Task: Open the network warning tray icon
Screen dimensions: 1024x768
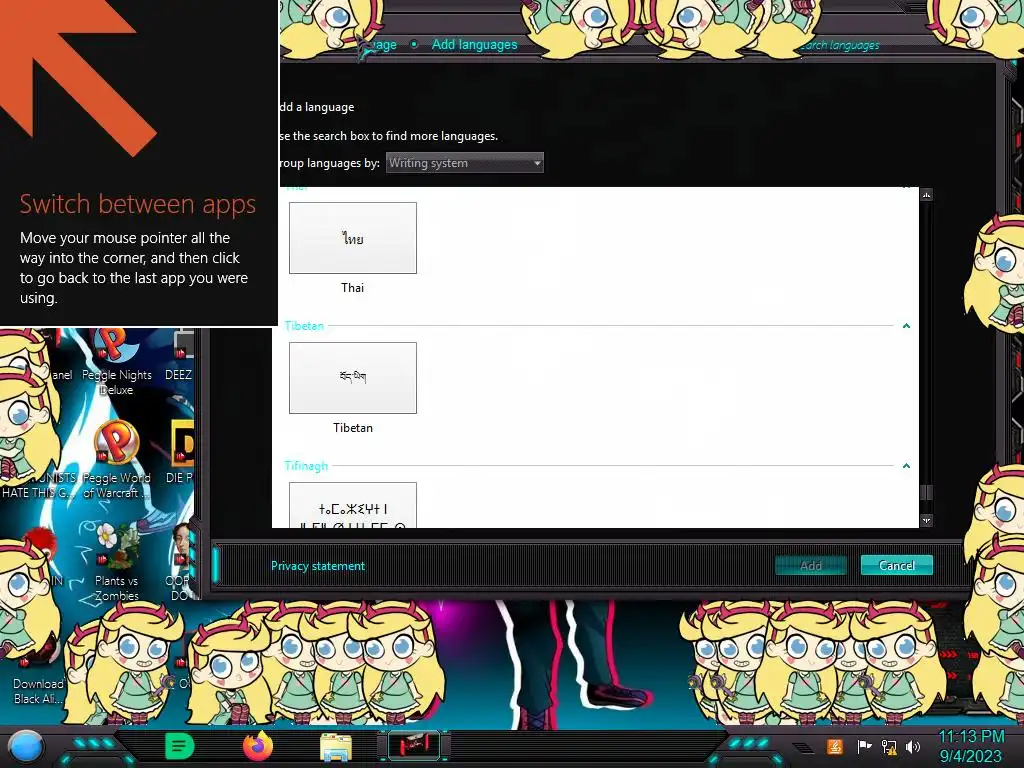Action: click(x=889, y=746)
